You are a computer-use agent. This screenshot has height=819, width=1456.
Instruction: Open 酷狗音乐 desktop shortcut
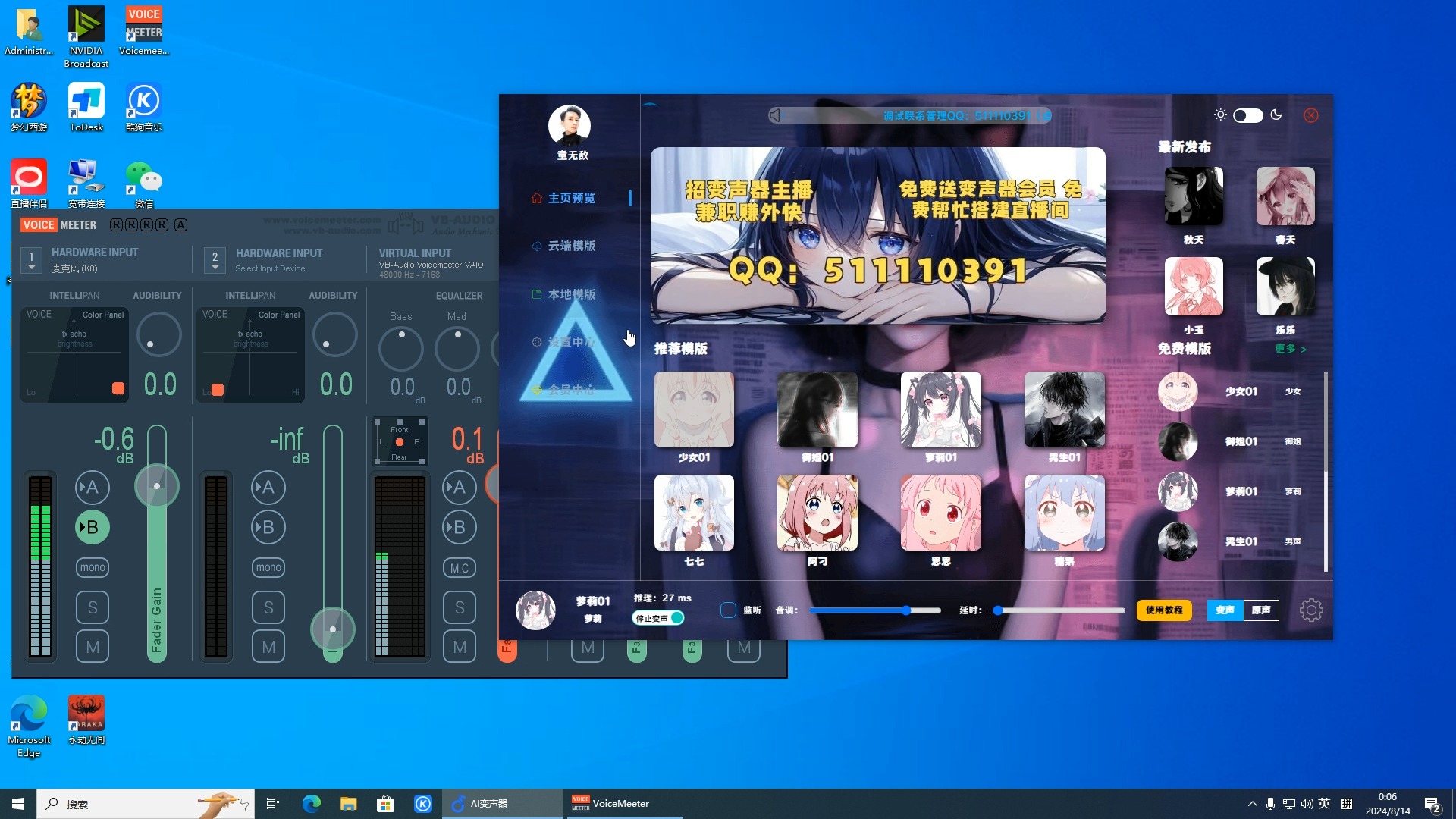tap(144, 108)
